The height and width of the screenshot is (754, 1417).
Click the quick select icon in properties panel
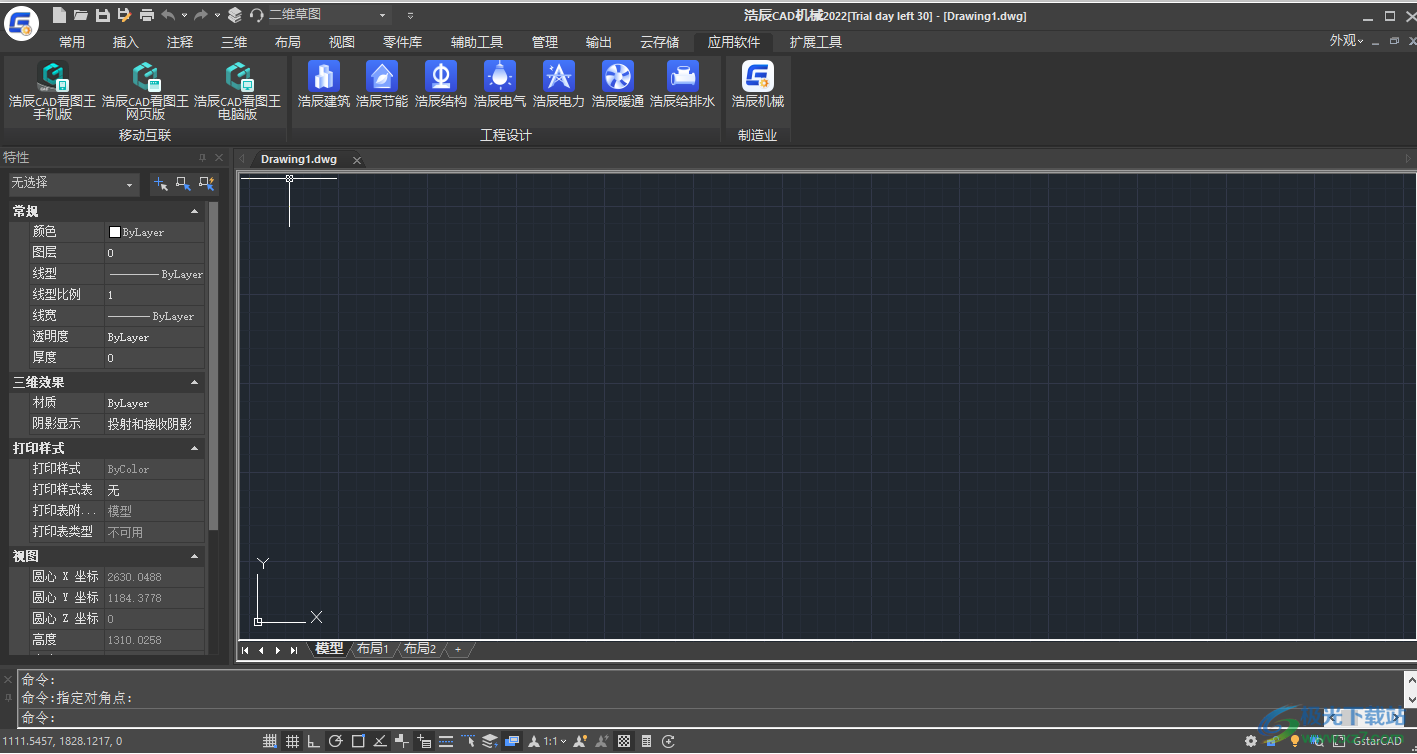click(x=206, y=183)
